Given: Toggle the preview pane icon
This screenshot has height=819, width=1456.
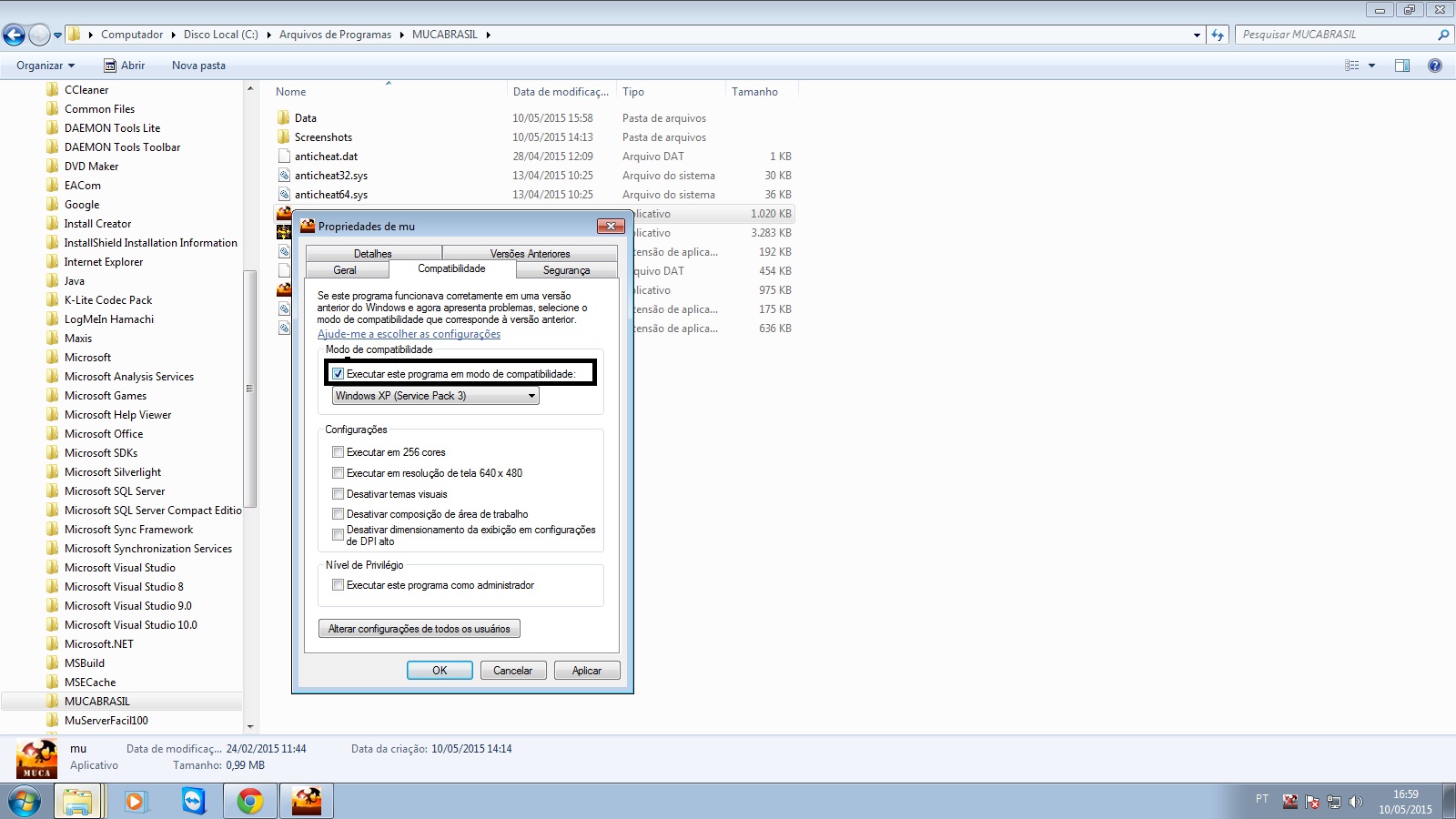Looking at the screenshot, I should click(1402, 66).
